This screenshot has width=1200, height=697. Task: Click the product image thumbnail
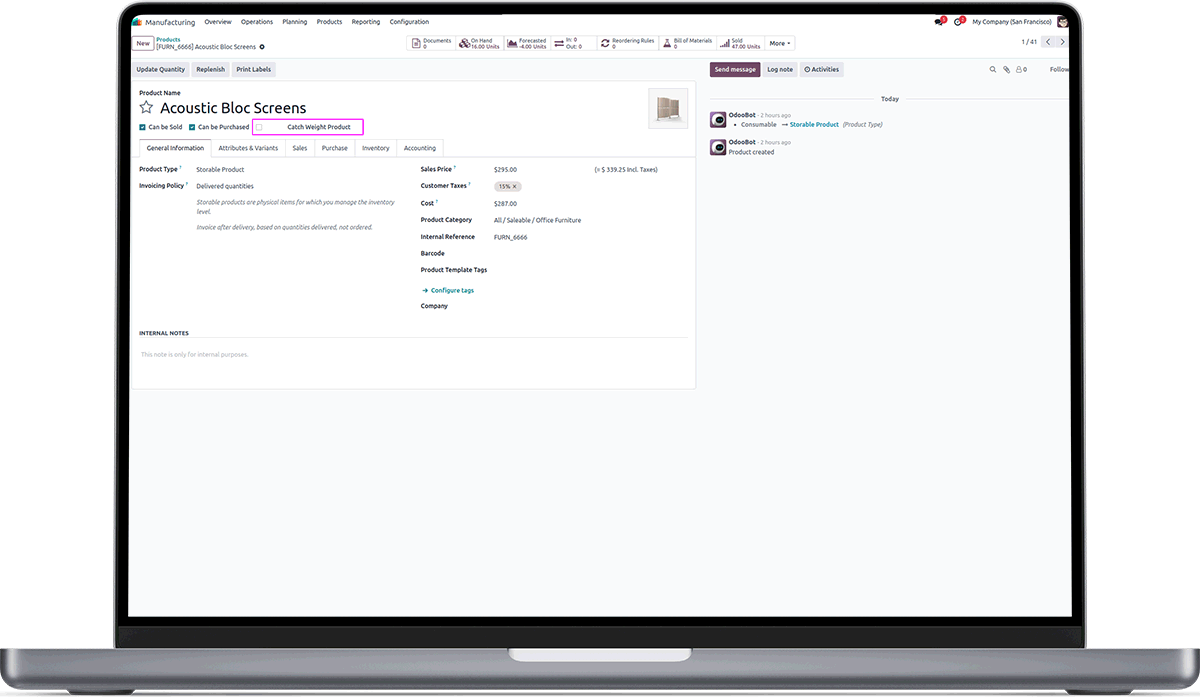[668, 108]
